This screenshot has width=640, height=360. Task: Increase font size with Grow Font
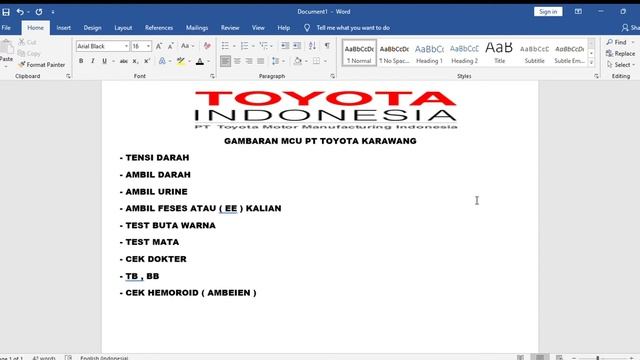[x=159, y=46]
